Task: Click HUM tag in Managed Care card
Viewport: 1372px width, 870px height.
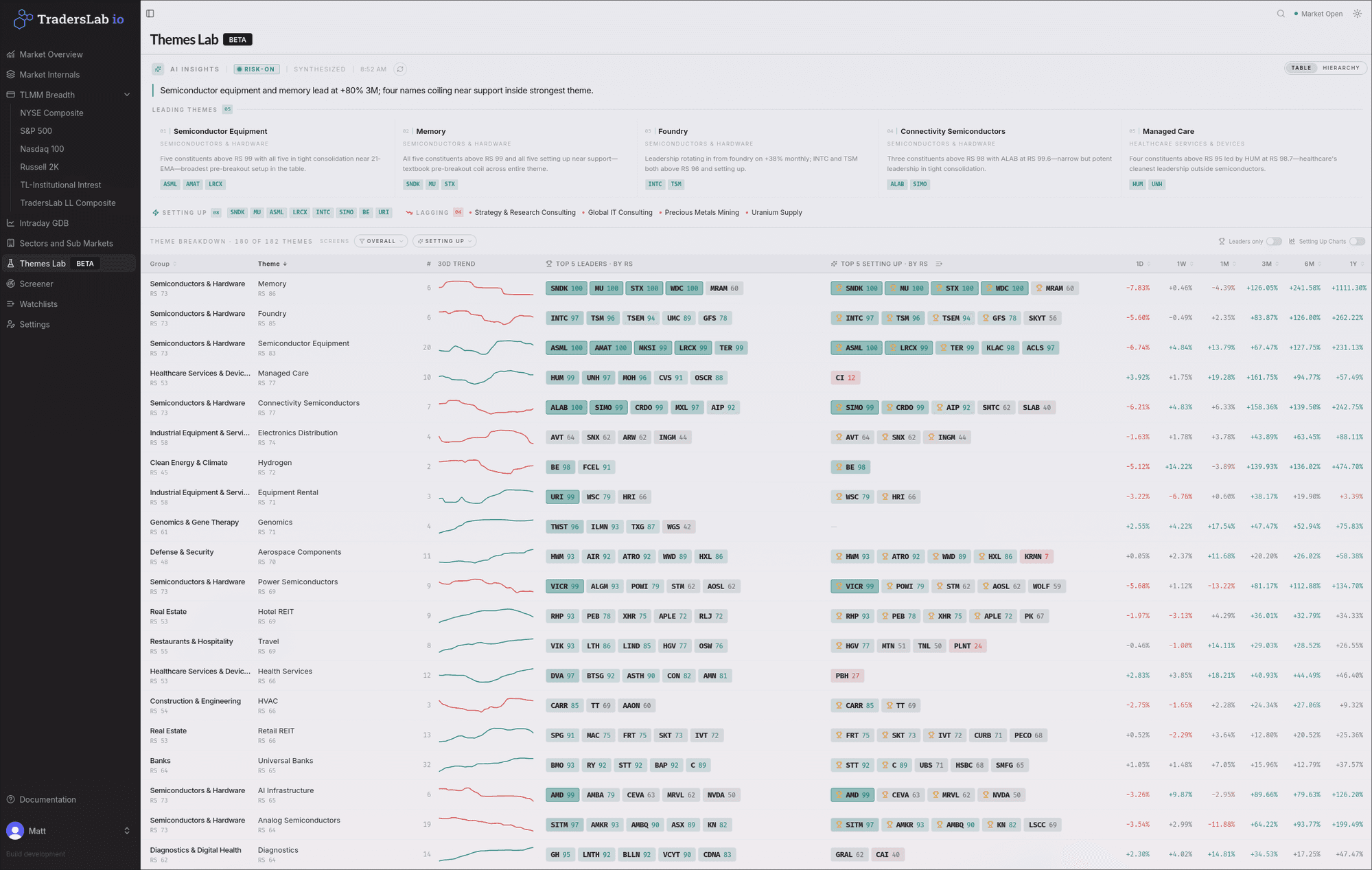Action: click(x=1138, y=185)
